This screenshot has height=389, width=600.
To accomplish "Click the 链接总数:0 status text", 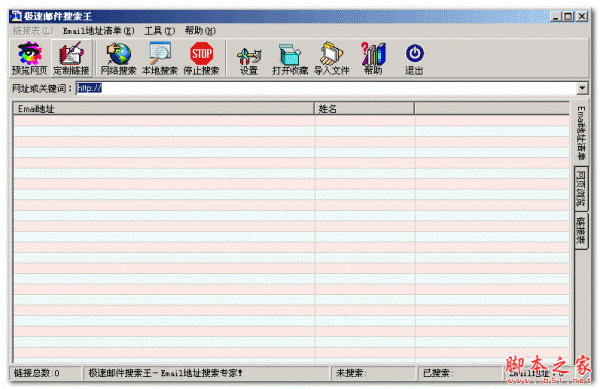I will point(37,373).
